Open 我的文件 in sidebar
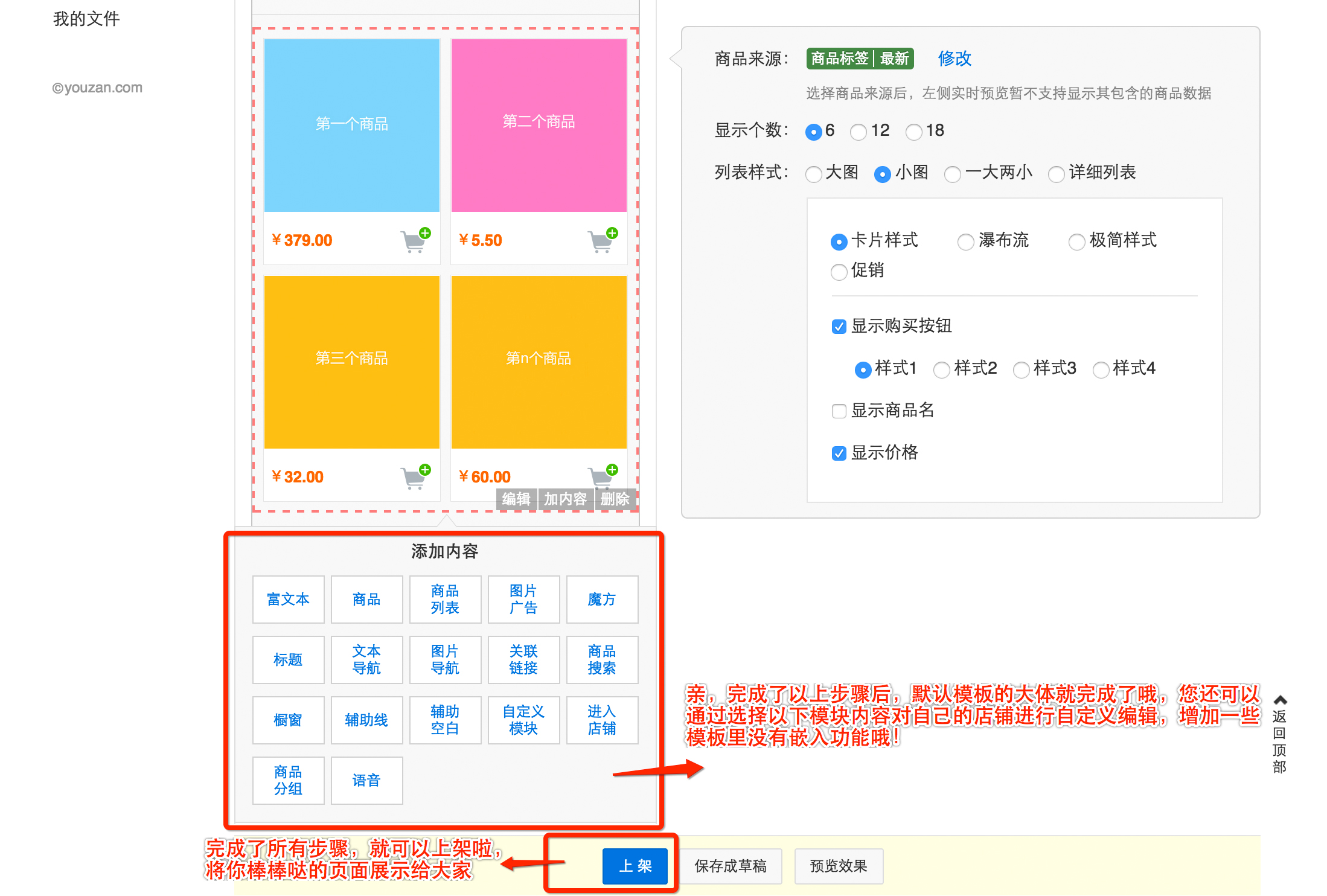The image size is (1327, 896). (x=86, y=19)
